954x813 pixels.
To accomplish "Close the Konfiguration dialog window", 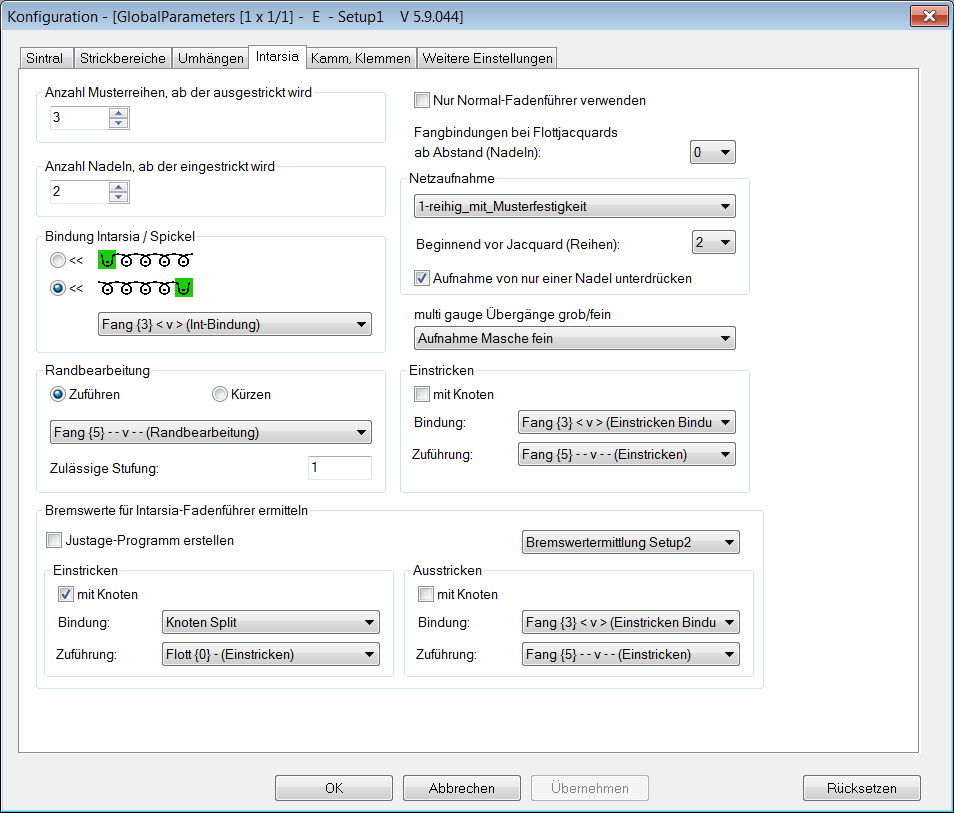I will coord(928,17).
